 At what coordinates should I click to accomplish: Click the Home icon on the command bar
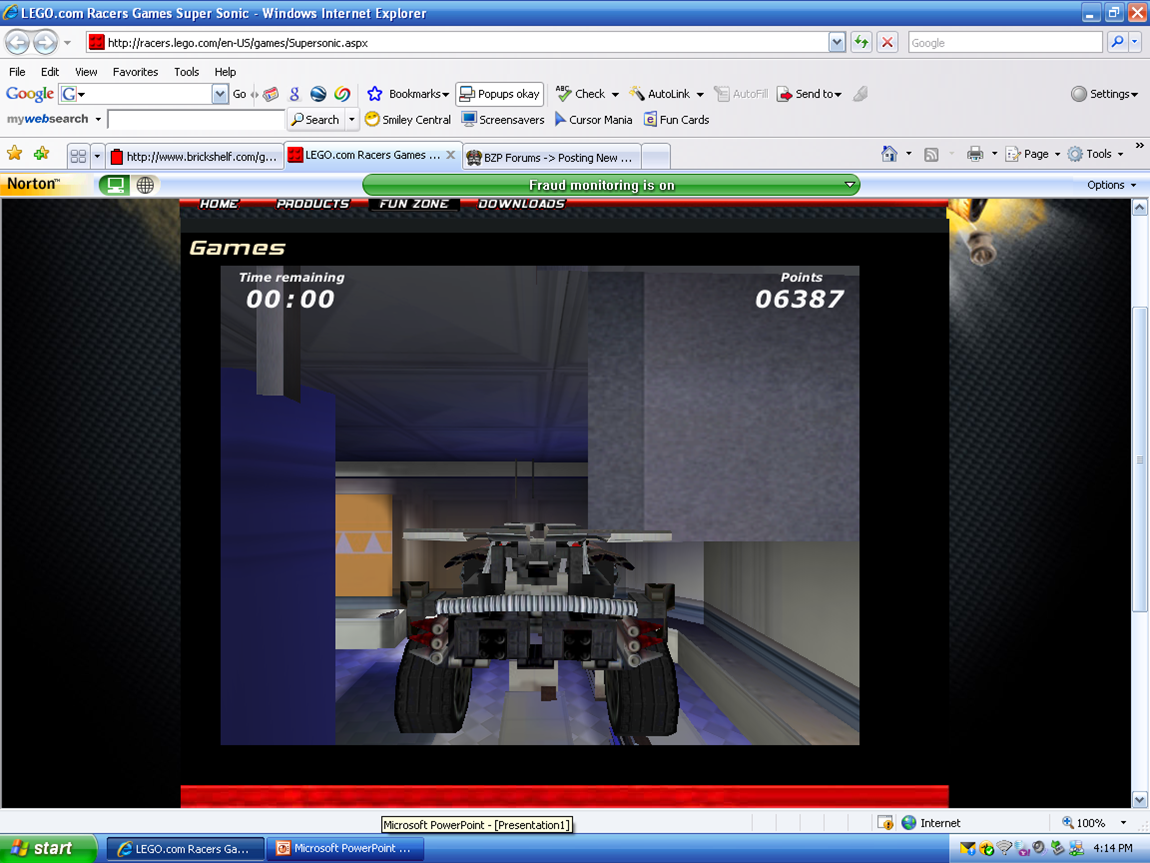887,154
